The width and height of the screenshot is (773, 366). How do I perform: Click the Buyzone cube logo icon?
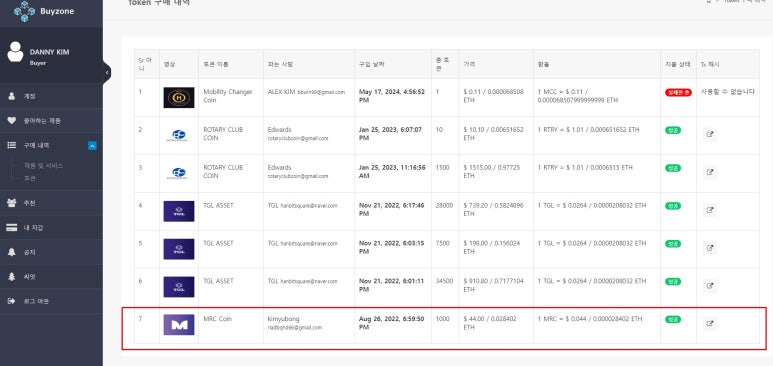(24, 11)
